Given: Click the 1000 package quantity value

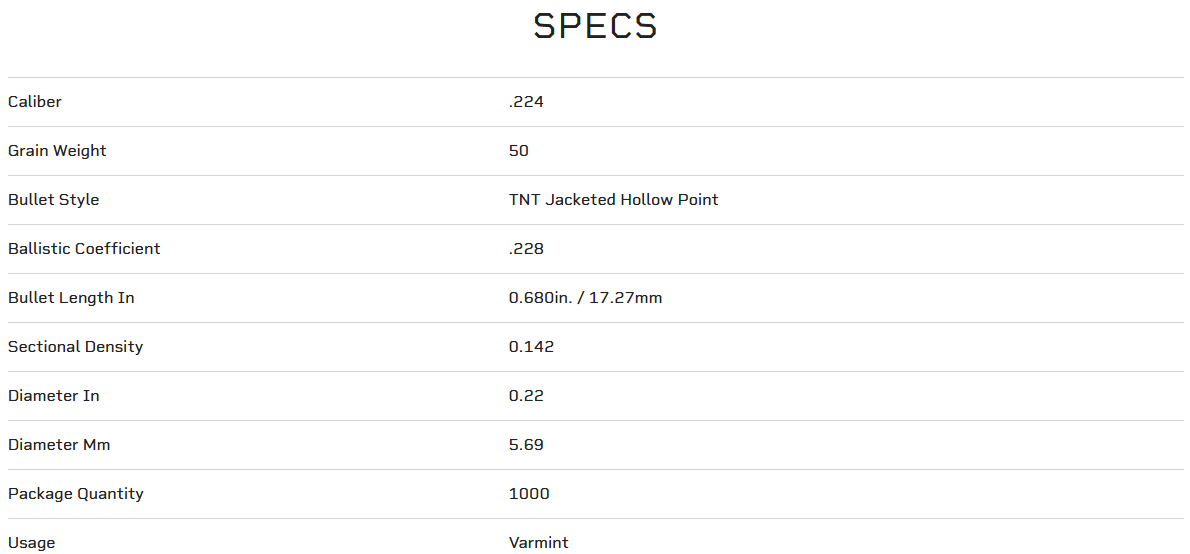Looking at the screenshot, I should [x=529, y=494].
